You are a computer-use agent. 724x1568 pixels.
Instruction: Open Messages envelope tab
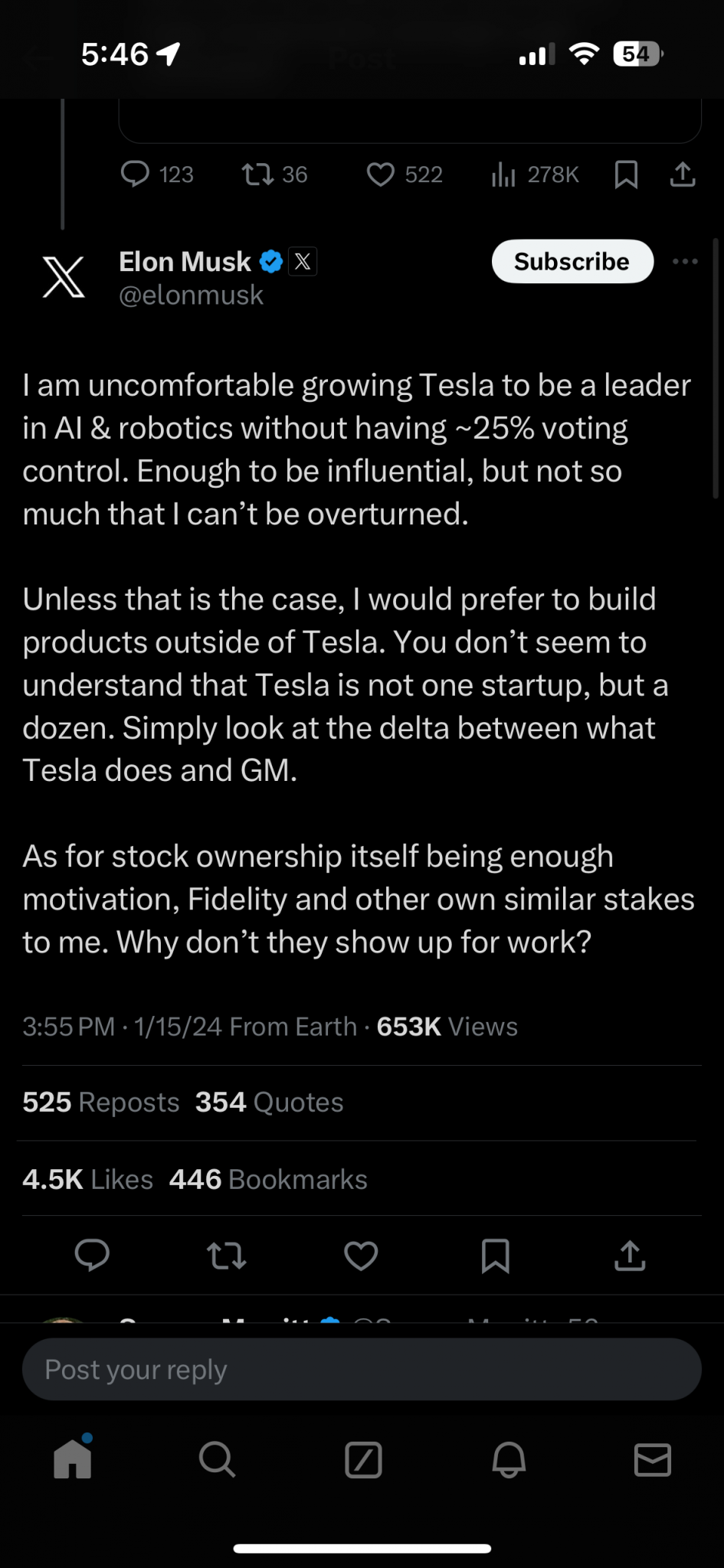coord(653,1459)
